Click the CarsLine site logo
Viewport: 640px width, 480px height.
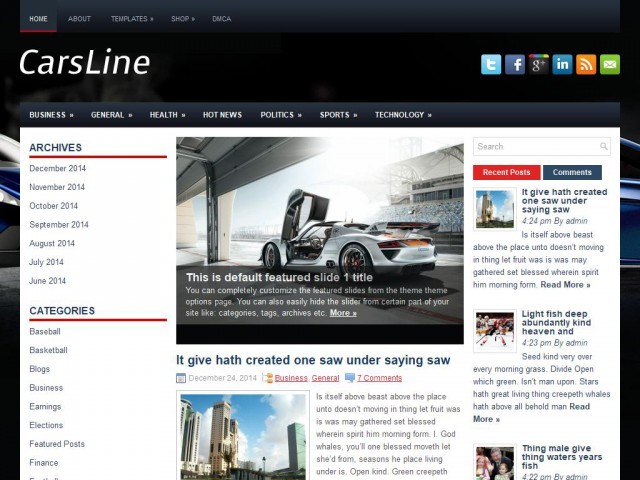coord(85,62)
